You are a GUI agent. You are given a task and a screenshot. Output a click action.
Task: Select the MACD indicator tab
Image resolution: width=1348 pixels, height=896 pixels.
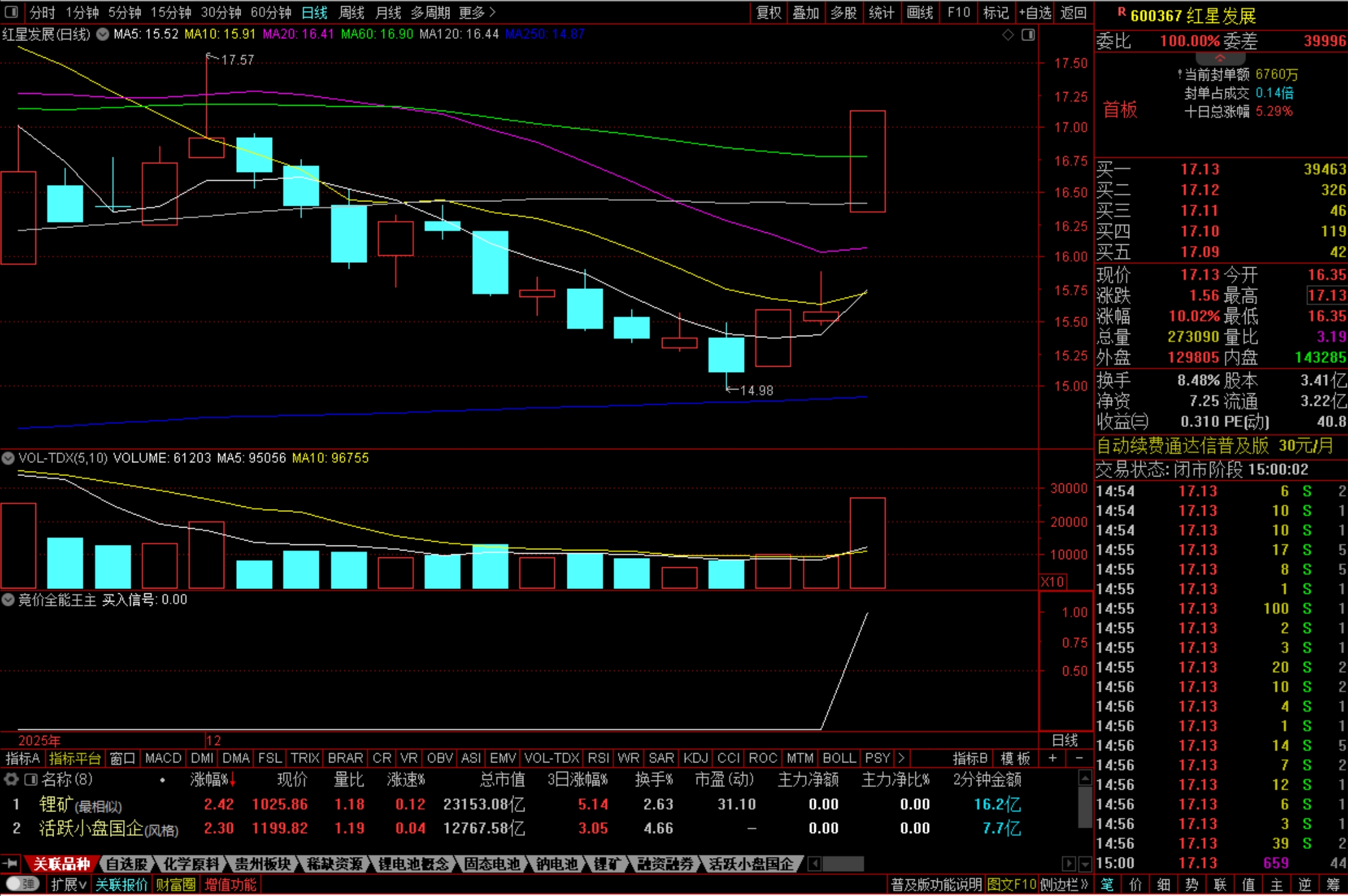(163, 758)
